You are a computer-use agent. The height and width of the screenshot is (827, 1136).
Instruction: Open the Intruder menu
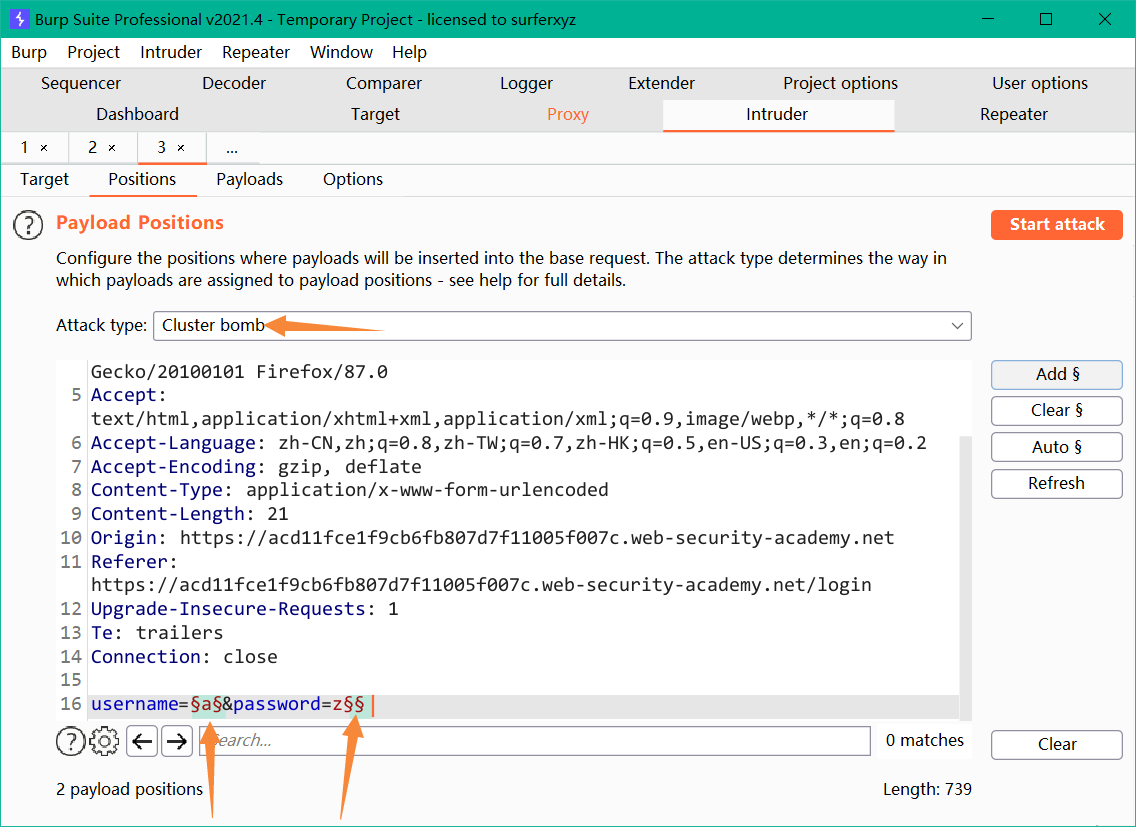coord(171,52)
